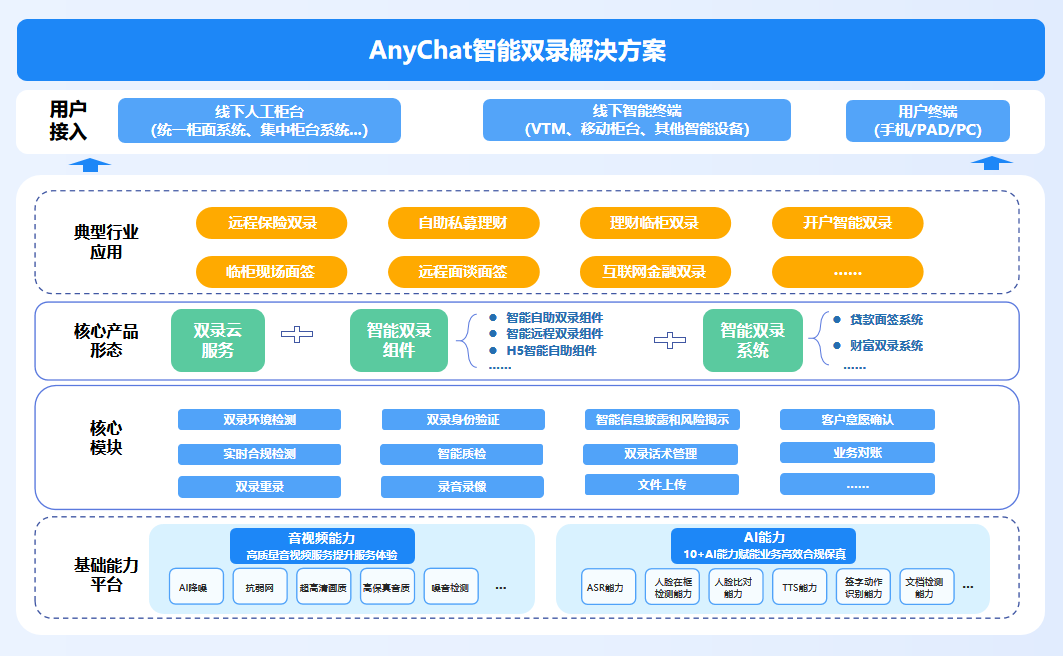
Task: Click the 核心产品形态 section label
Action: point(106,340)
